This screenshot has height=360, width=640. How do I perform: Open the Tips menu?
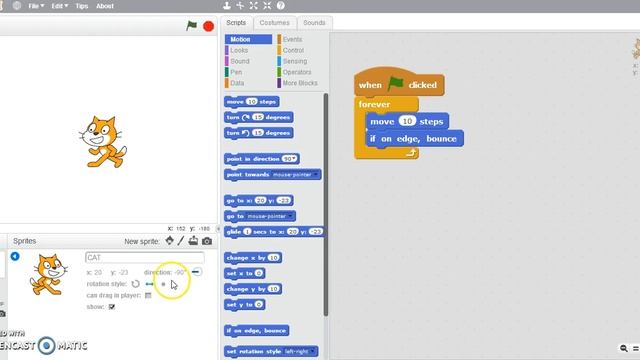point(82,6)
